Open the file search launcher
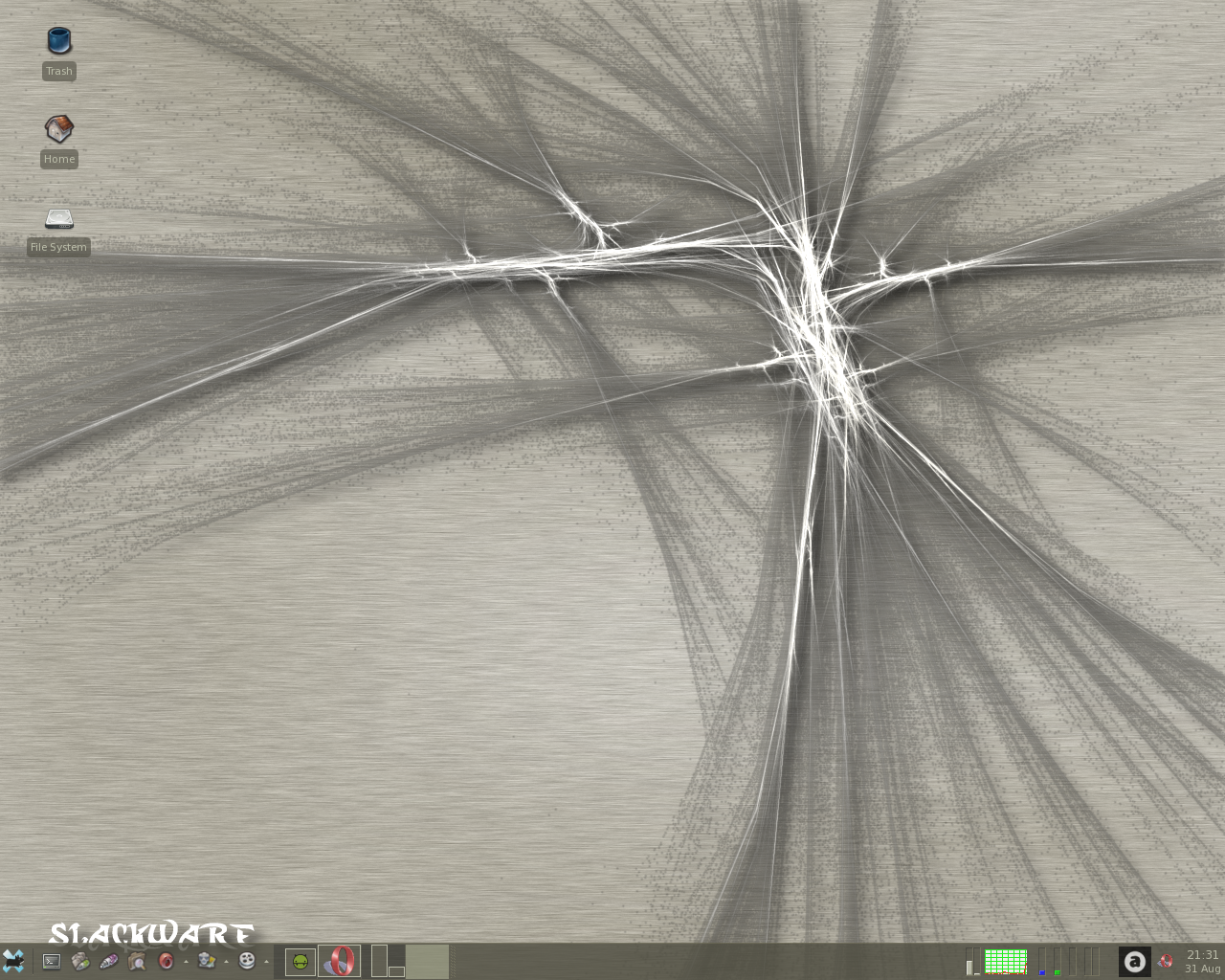 [137, 961]
